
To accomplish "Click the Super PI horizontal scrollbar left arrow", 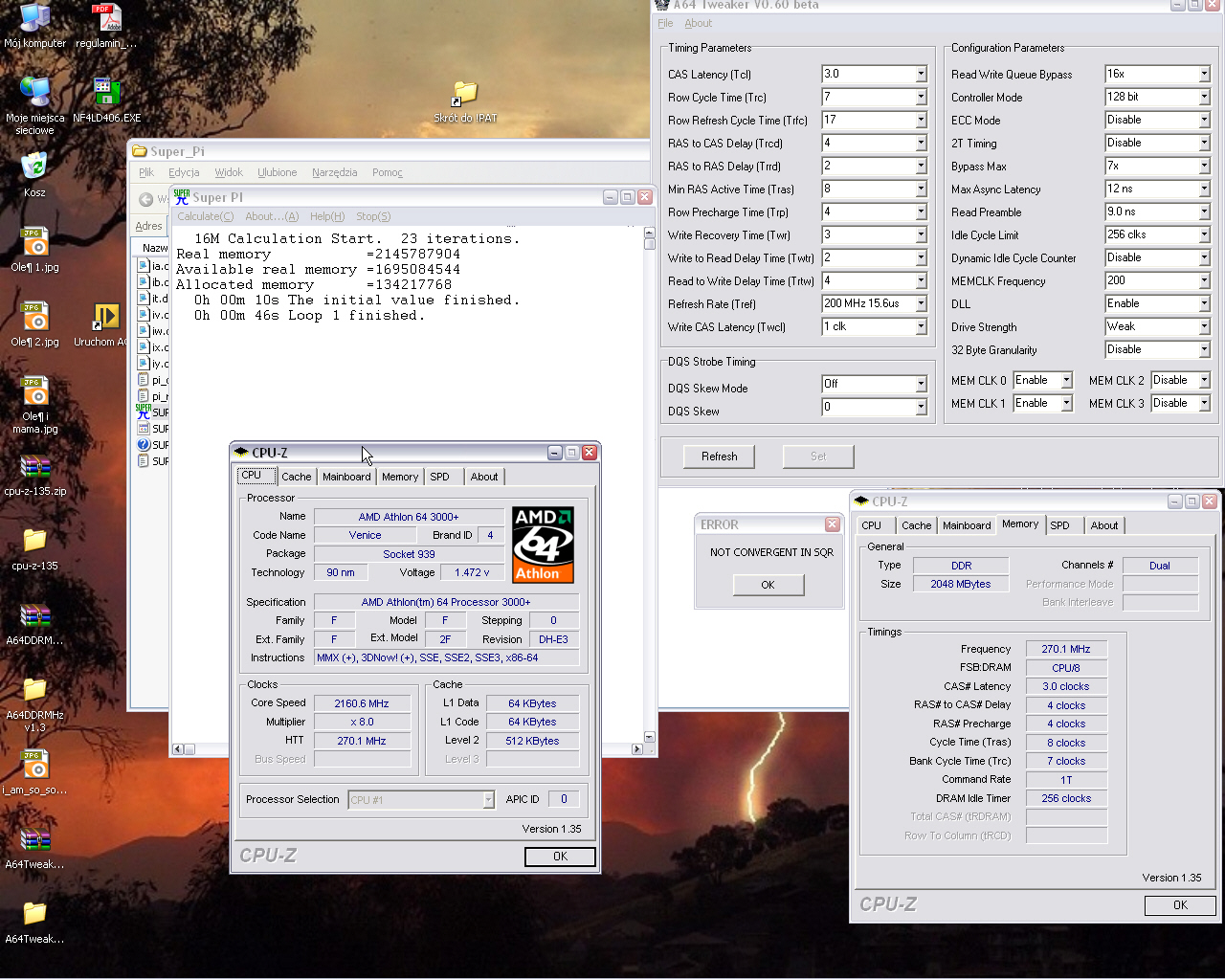I will pyautogui.click(x=178, y=749).
